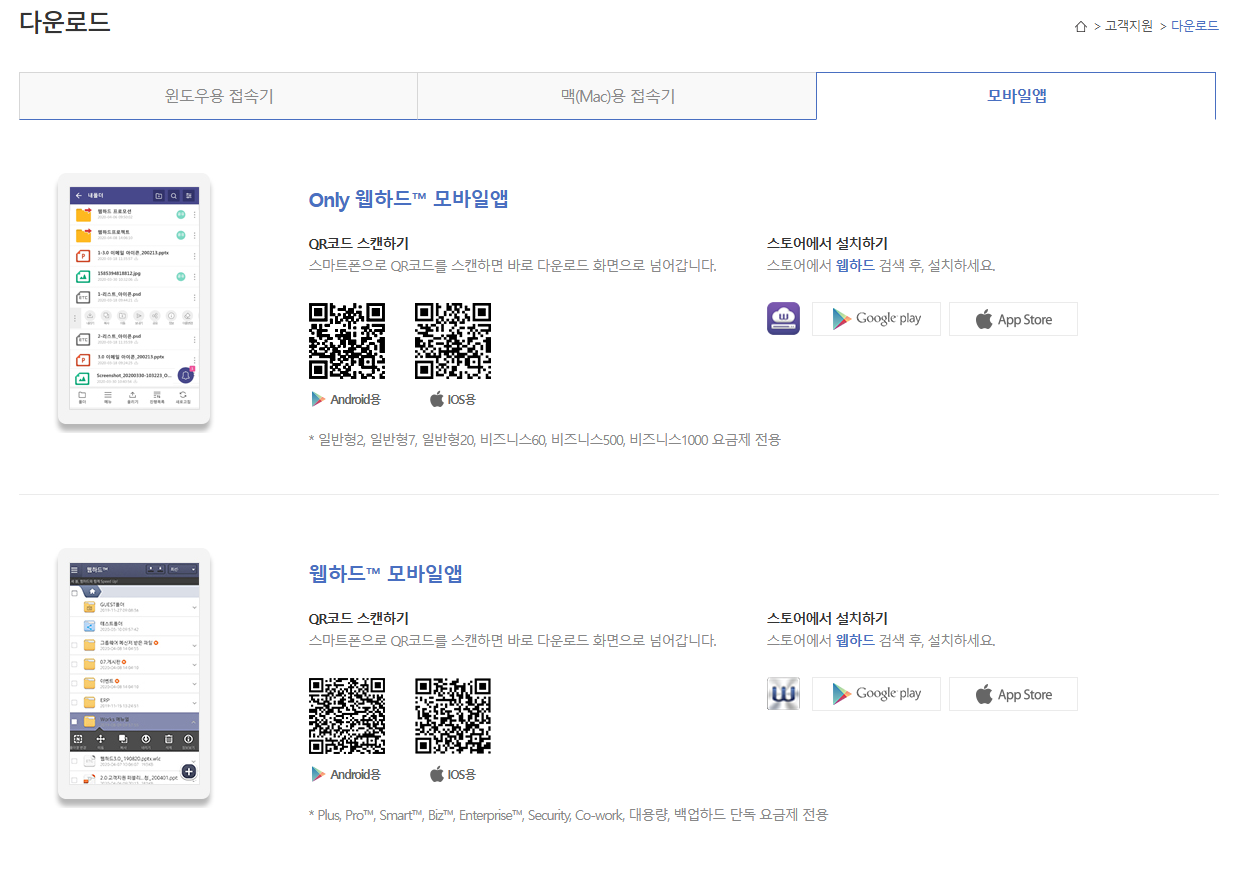Click Google play button for 웹하드 모바일앱
This screenshot has width=1239, height=882.
point(876,694)
